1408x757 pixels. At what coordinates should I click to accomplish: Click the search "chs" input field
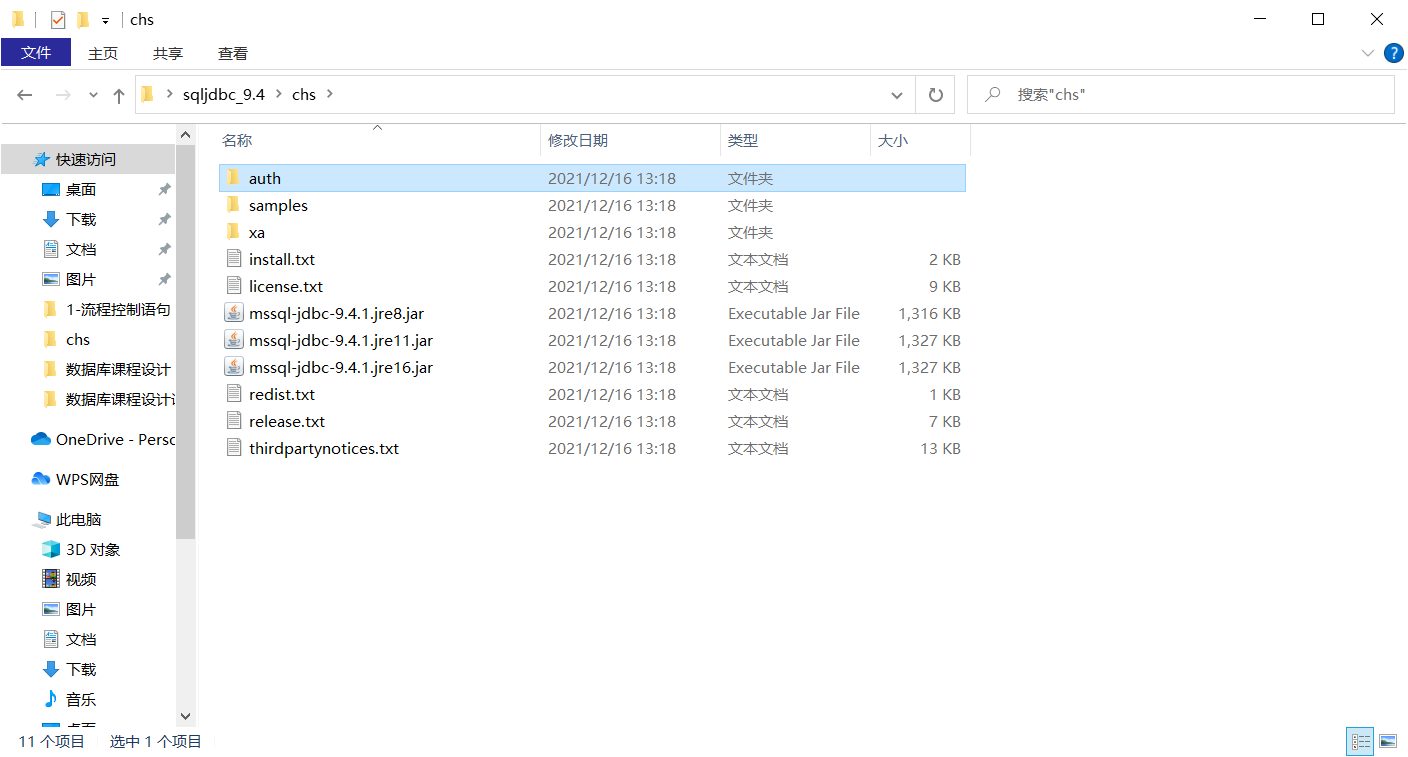tap(1180, 95)
